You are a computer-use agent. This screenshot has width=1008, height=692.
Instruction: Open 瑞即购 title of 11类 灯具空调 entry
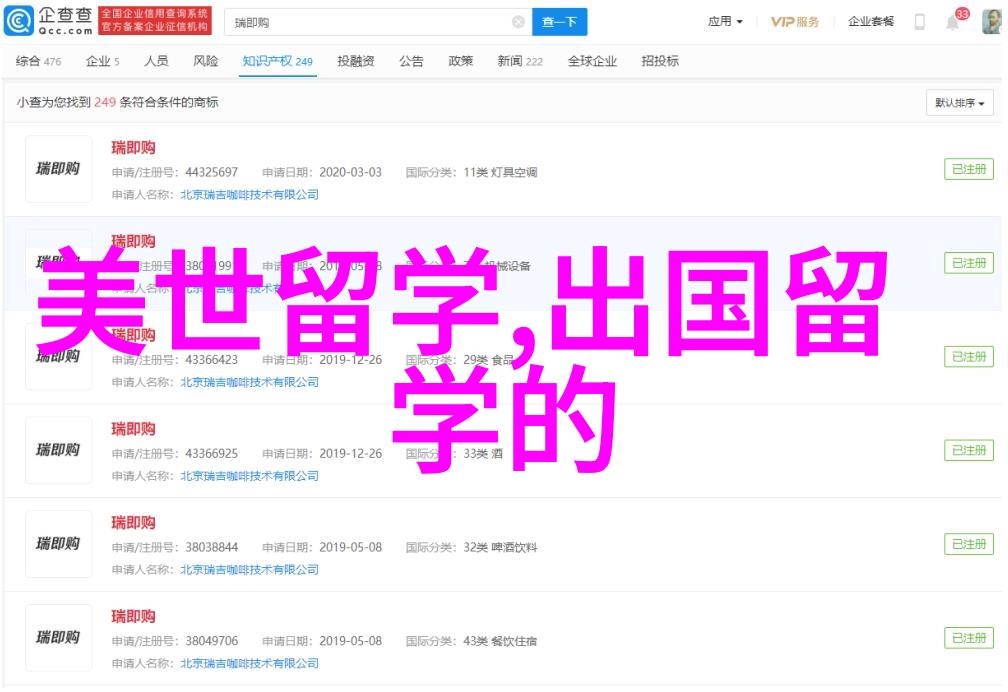pyautogui.click(x=133, y=148)
